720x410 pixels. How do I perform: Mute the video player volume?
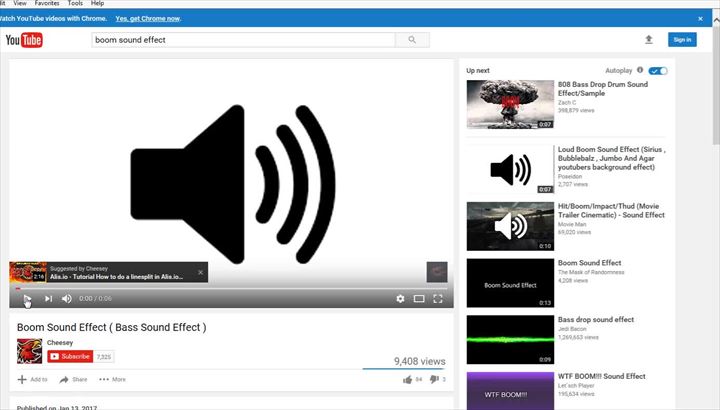[x=68, y=298]
